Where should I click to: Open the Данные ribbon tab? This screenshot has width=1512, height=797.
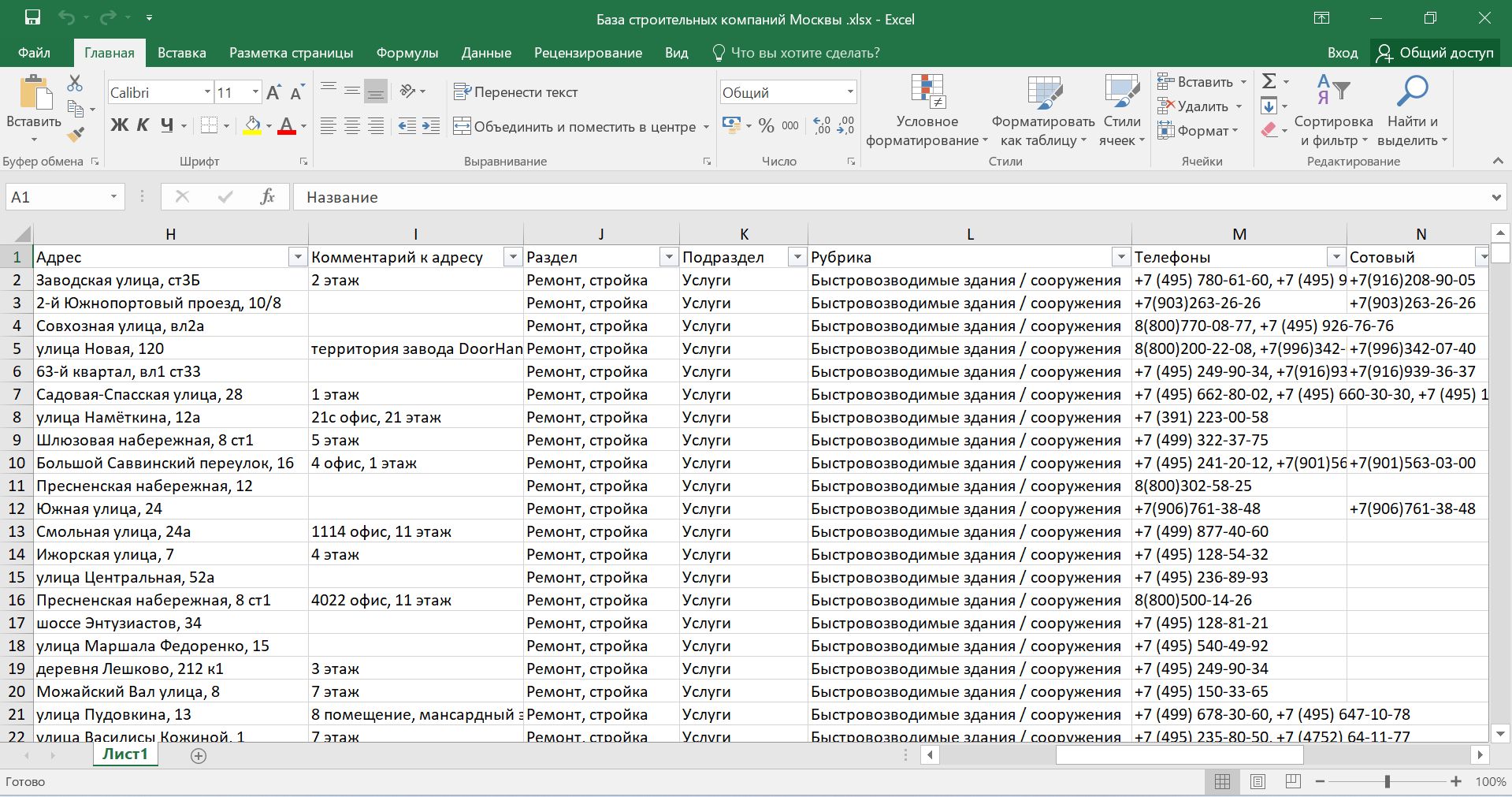[x=486, y=53]
